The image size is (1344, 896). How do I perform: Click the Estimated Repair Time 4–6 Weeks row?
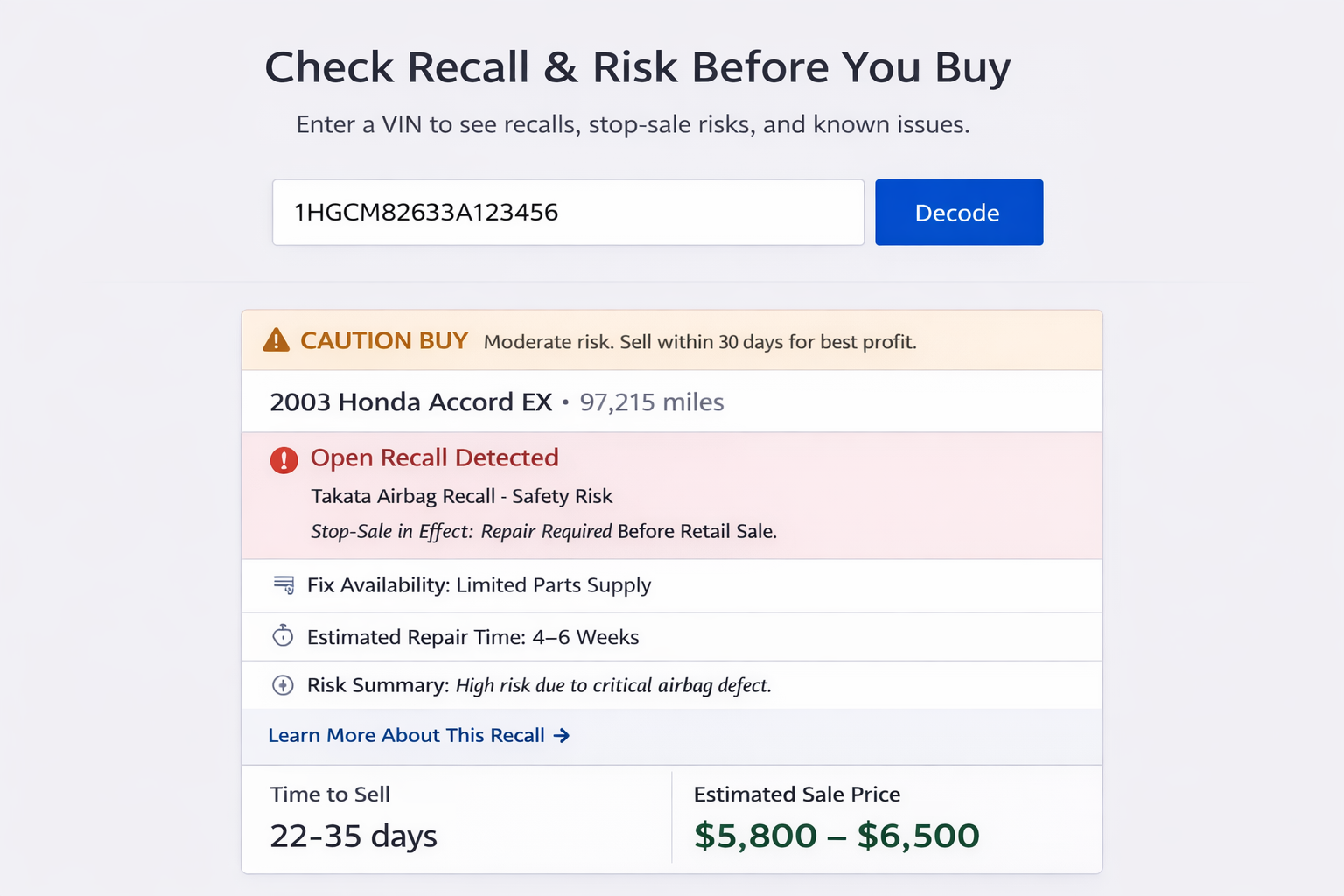[472, 637]
